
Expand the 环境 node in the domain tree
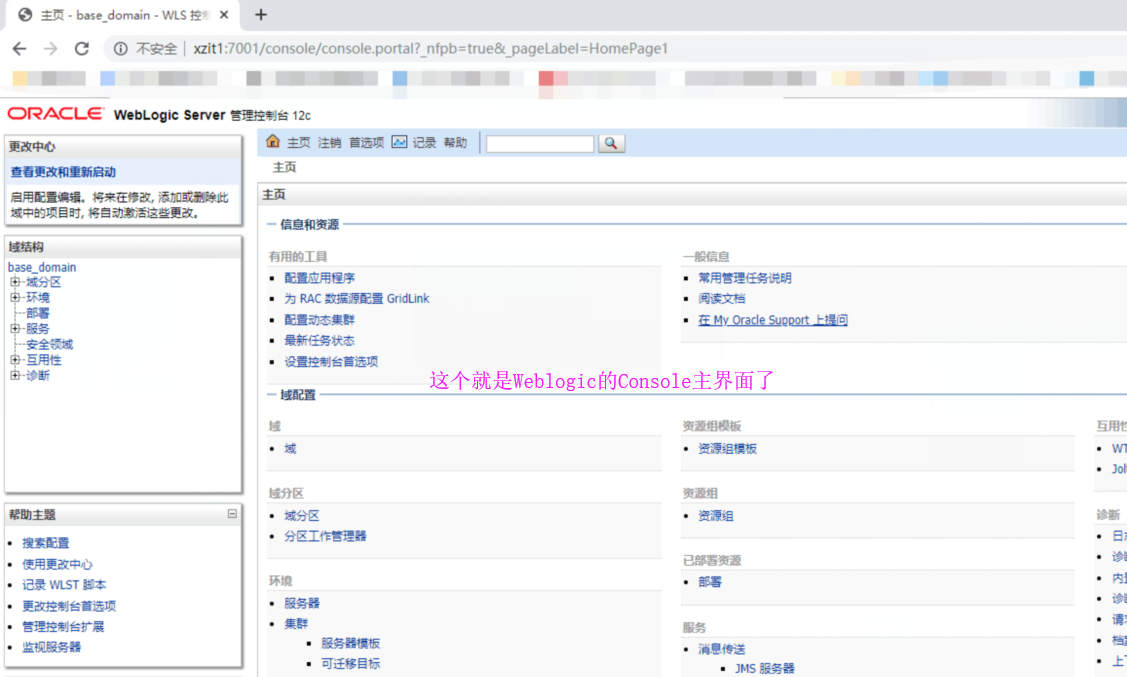tap(15, 297)
